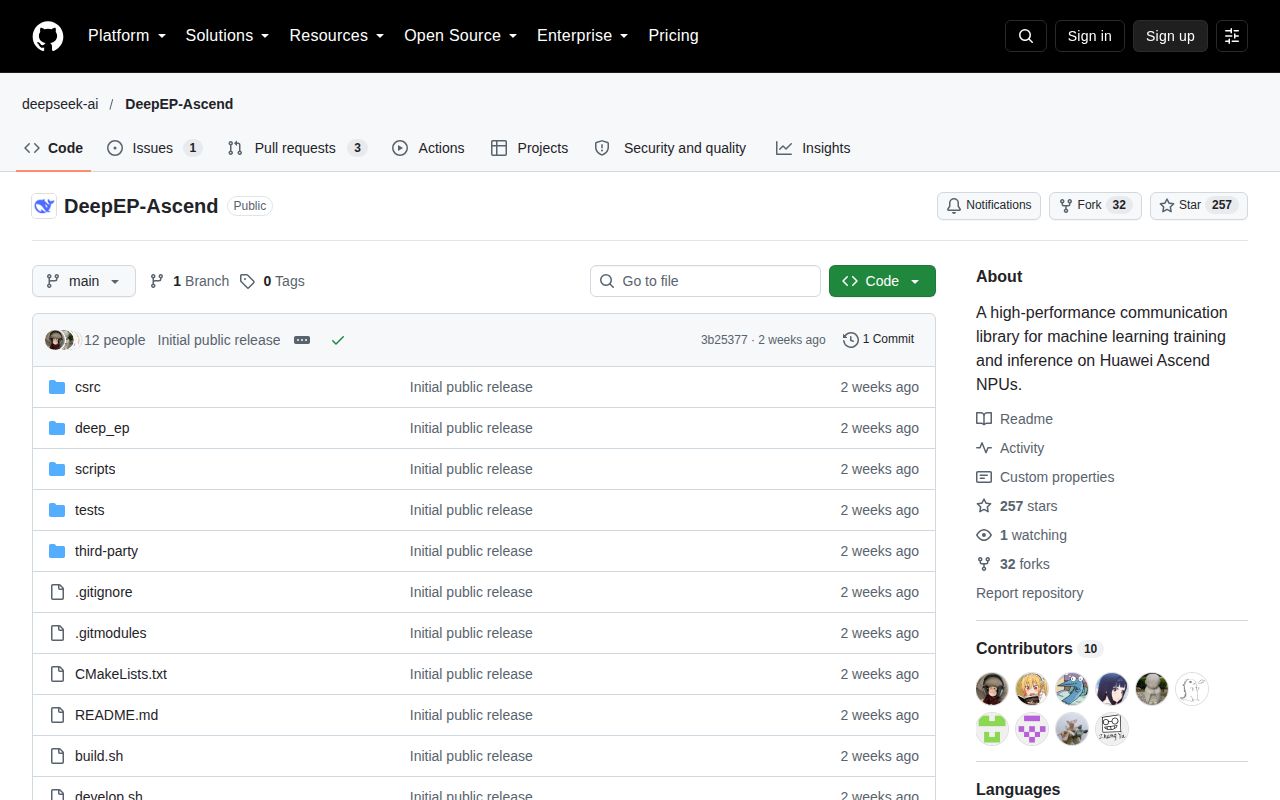The width and height of the screenshot is (1280, 800).
Task: Expand the Platform menu
Action: pos(127,36)
